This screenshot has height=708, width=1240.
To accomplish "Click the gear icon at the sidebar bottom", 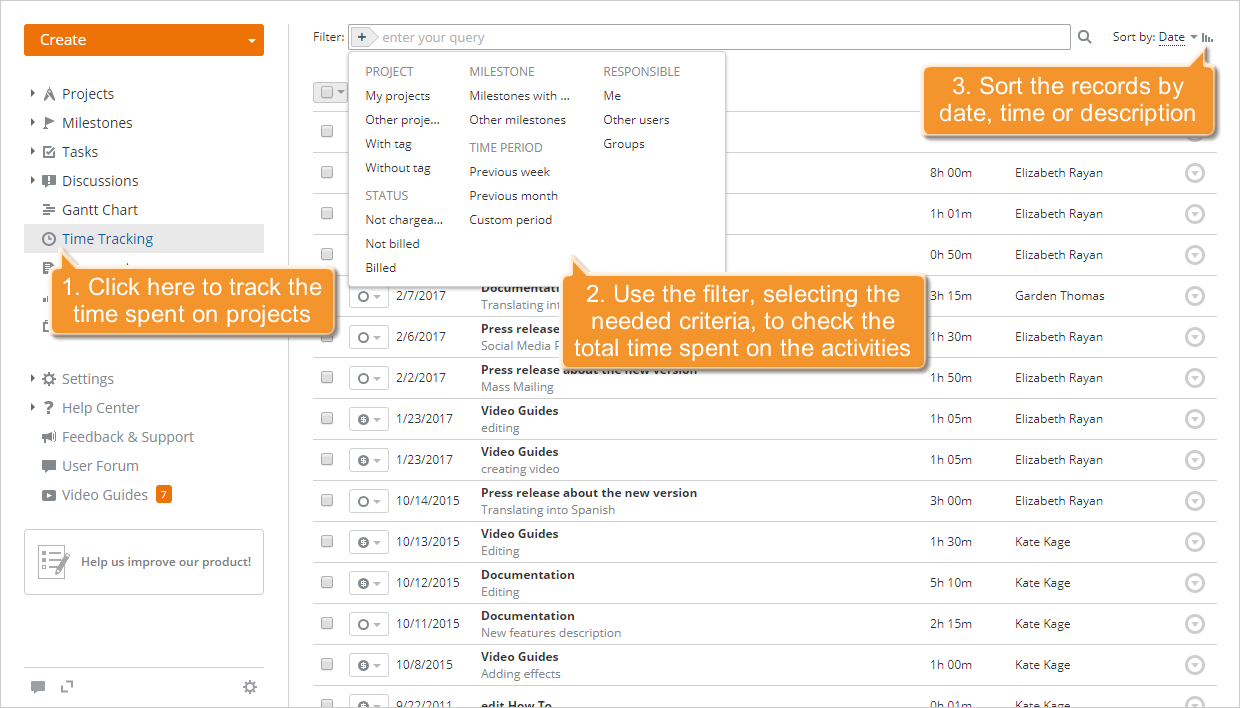I will [249, 687].
